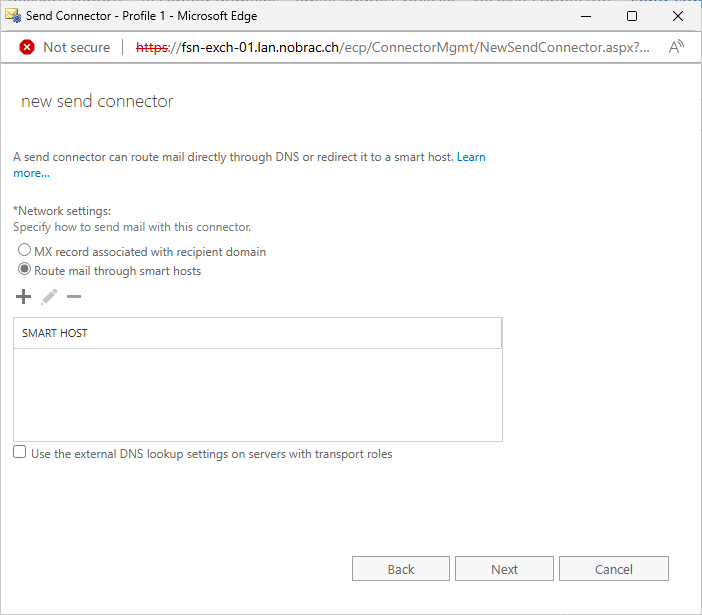Screen dimensions: 702x615
Task: Close the Send Connector window
Action: pyautogui.click(x=678, y=16)
